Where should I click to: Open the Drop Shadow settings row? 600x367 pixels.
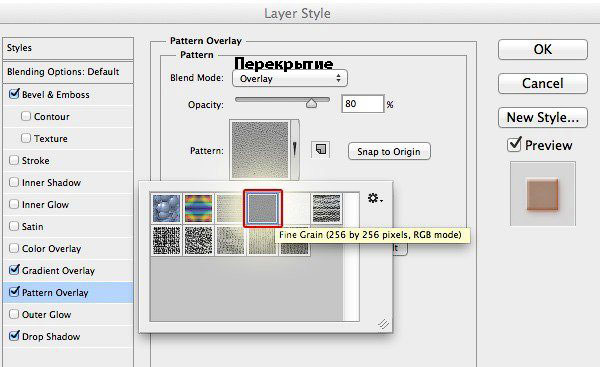point(68,337)
